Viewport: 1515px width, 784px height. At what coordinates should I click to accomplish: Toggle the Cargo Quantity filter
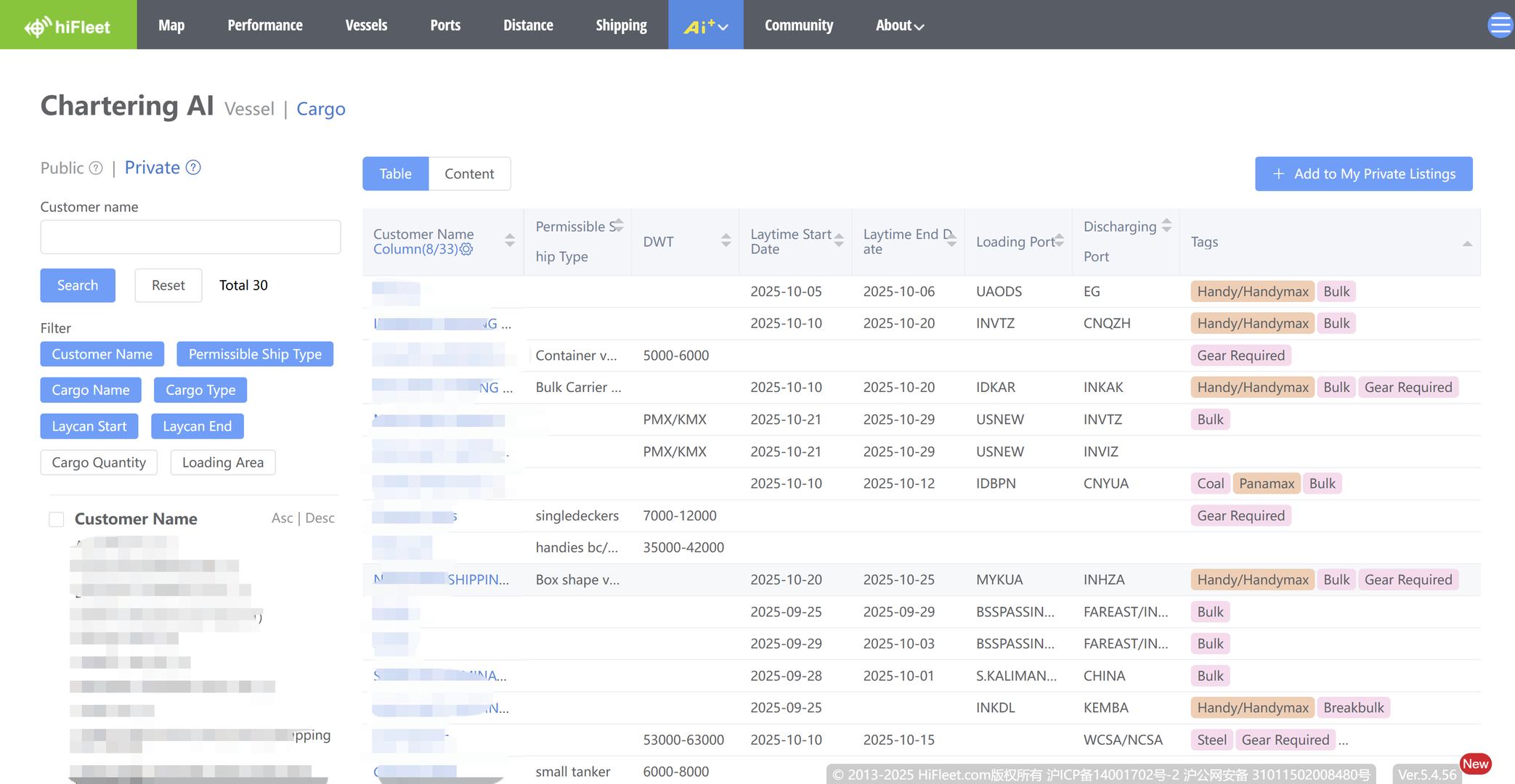pyautogui.click(x=99, y=462)
